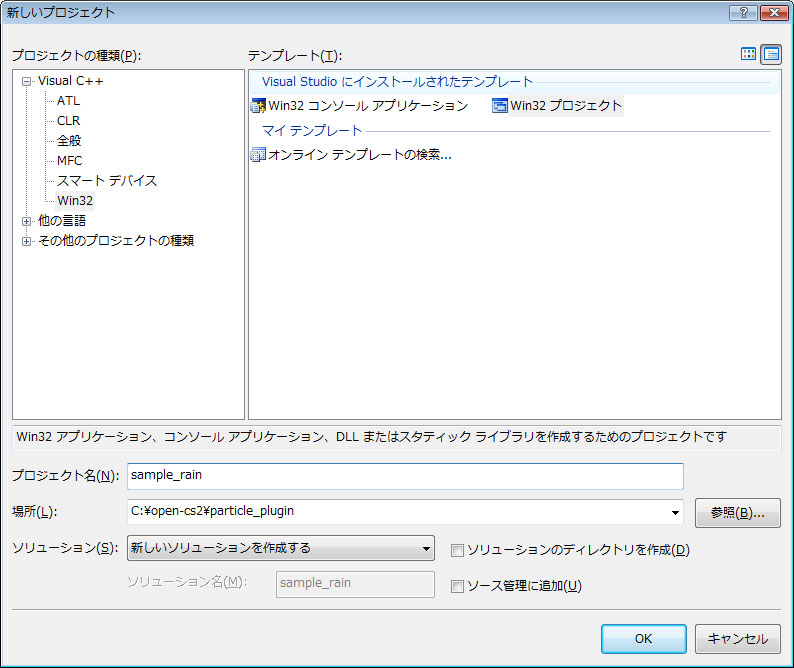This screenshot has height=668, width=794.
Task: Select CLR project type
Action: [68, 121]
